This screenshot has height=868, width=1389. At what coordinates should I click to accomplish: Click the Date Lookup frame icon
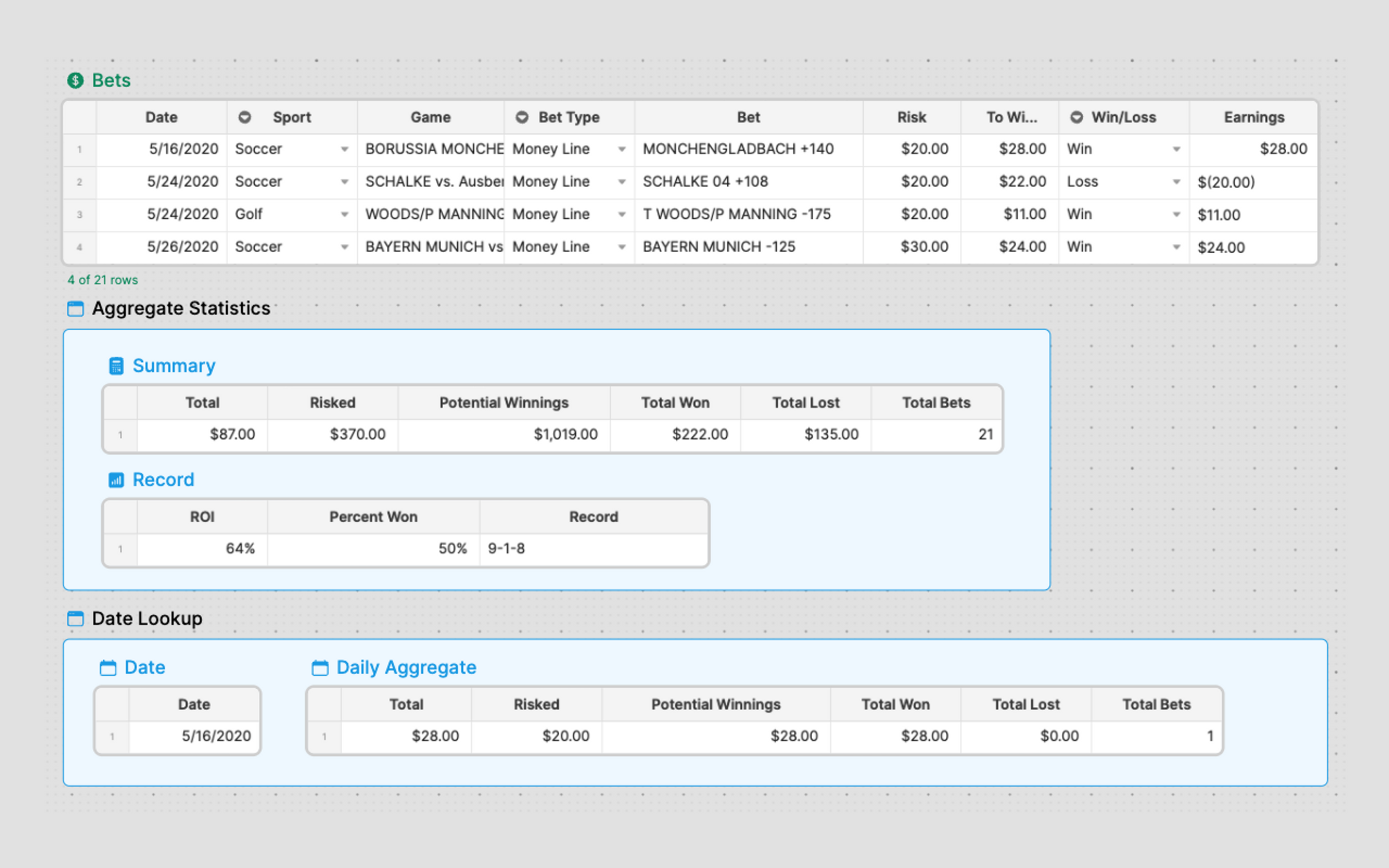pyautogui.click(x=75, y=618)
